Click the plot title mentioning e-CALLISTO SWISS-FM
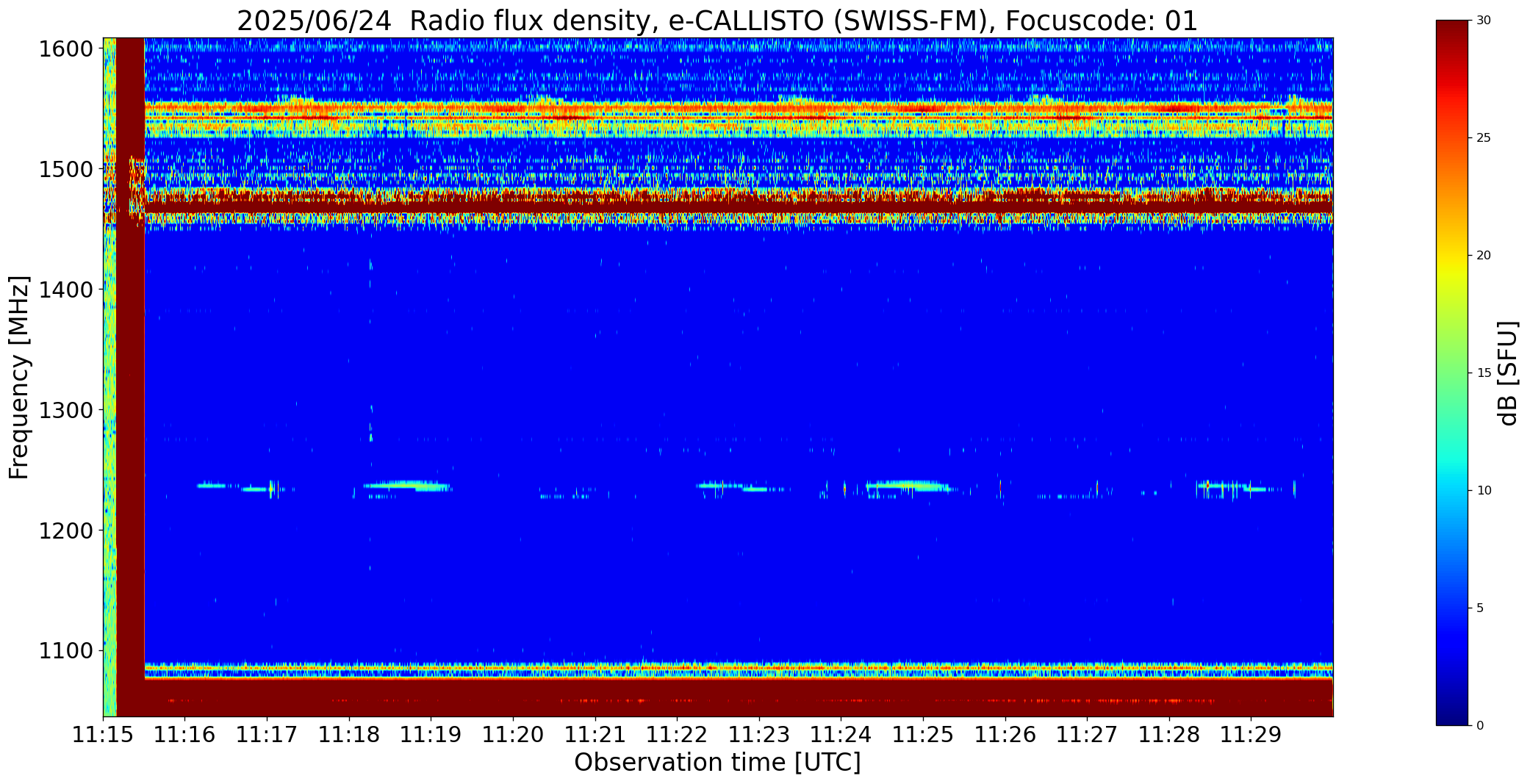The width and height of the screenshot is (1530, 784). click(x=717, y=21)
